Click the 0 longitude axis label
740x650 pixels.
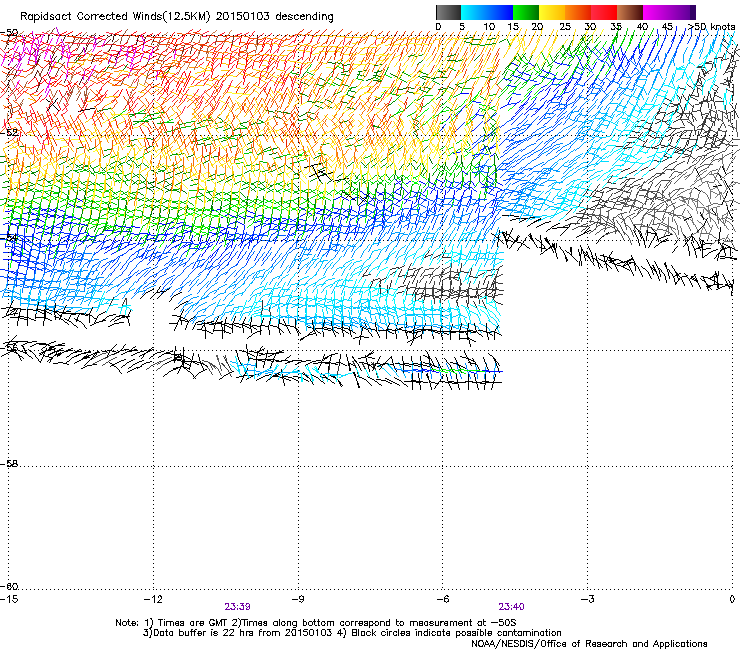tap(732, 599)
